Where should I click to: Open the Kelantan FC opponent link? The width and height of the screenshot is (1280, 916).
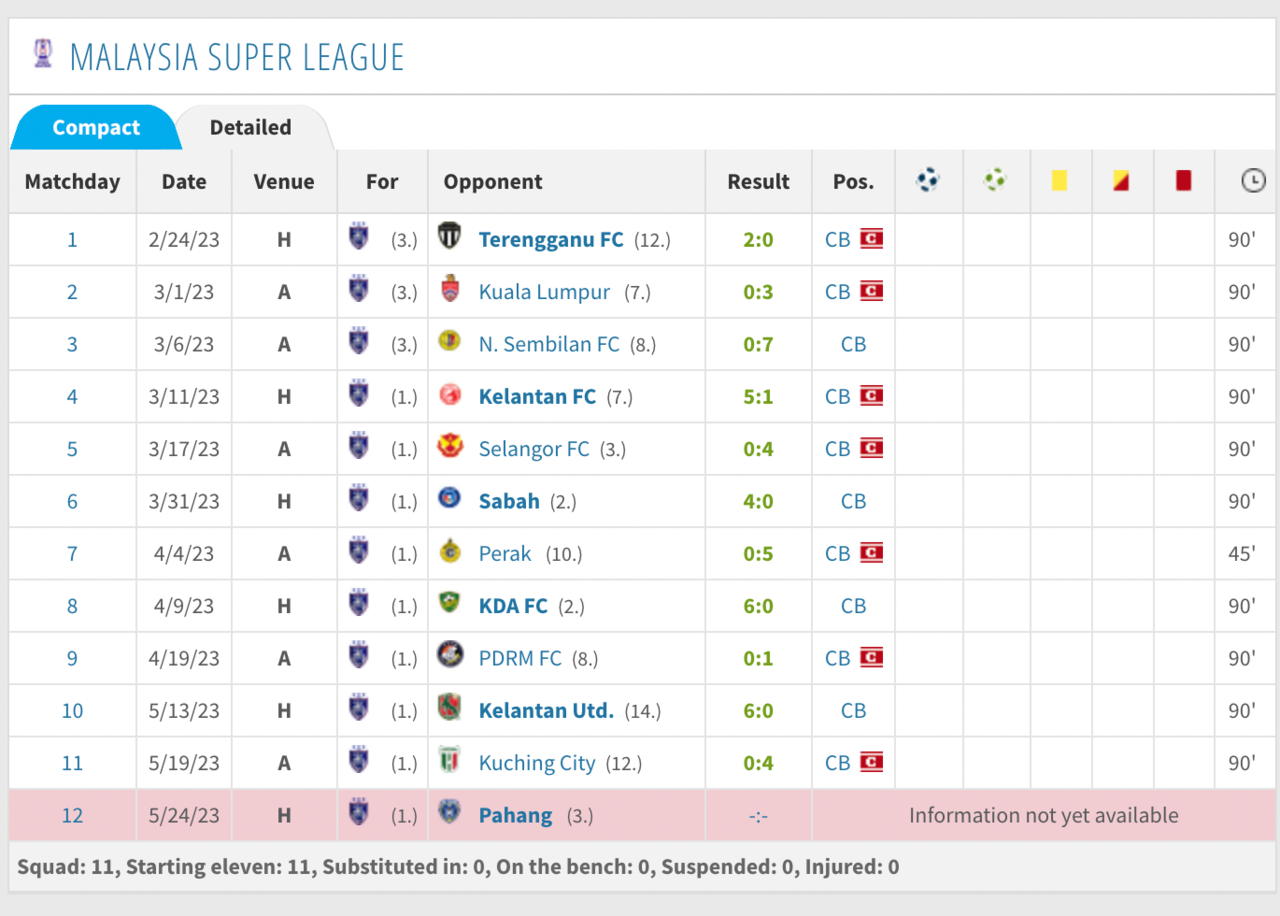[537, 397]
